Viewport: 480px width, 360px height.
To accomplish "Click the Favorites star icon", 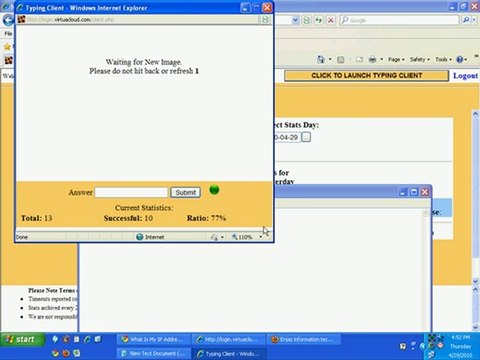I will point(7,46).
